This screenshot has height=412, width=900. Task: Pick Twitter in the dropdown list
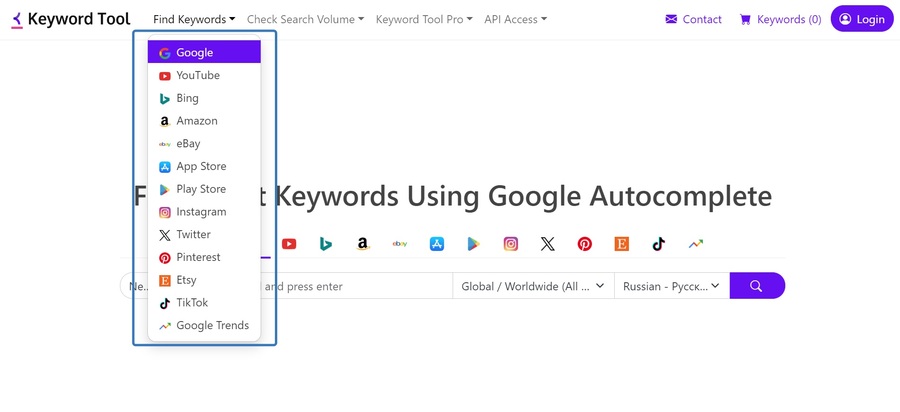204,234
